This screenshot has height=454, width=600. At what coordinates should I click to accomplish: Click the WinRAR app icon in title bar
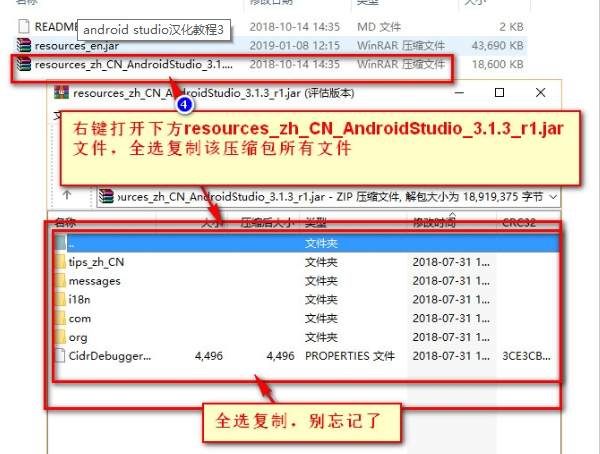click(61, 92)
